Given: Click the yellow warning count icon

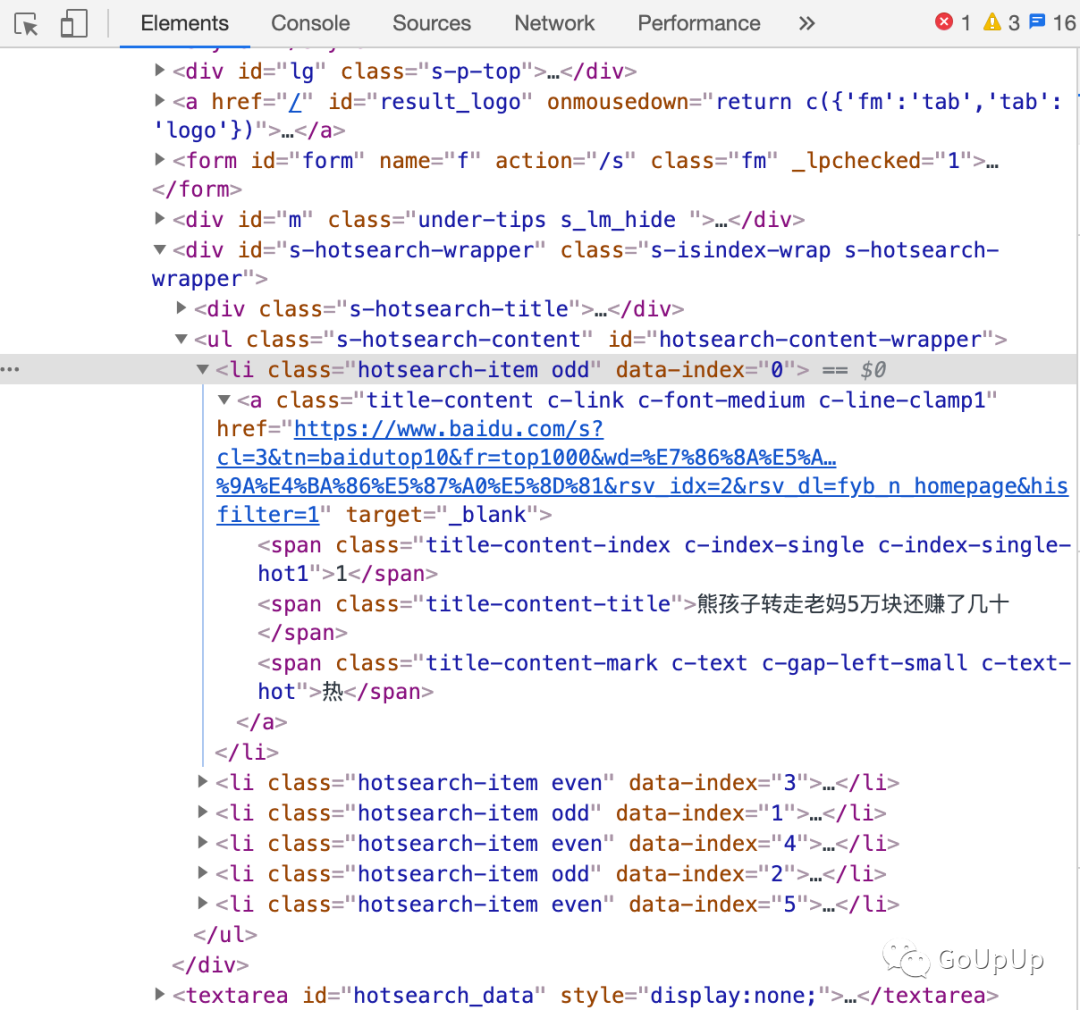Looking at the screenshot, I should (x=992, y=22).
